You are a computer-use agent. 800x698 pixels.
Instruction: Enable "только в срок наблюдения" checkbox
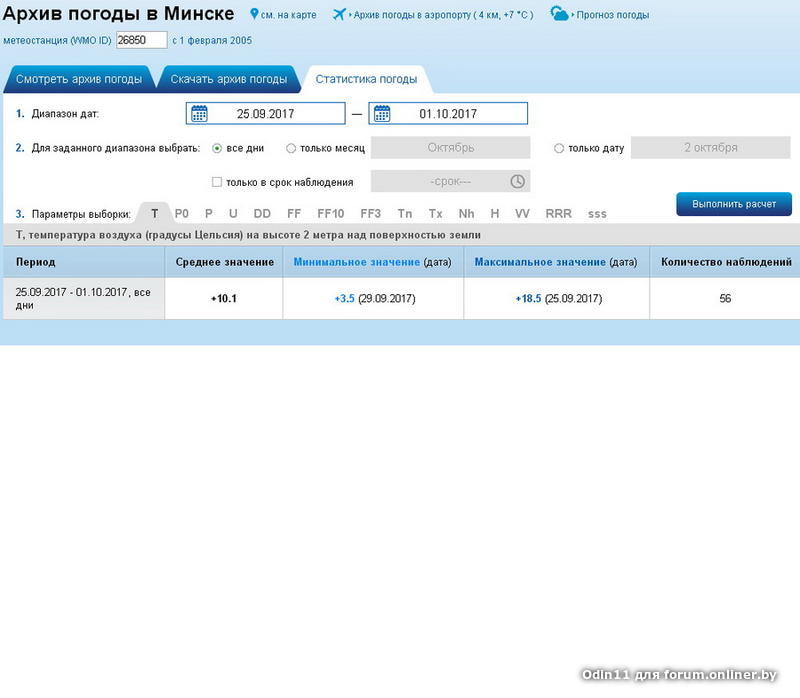[x=217, y=182]
